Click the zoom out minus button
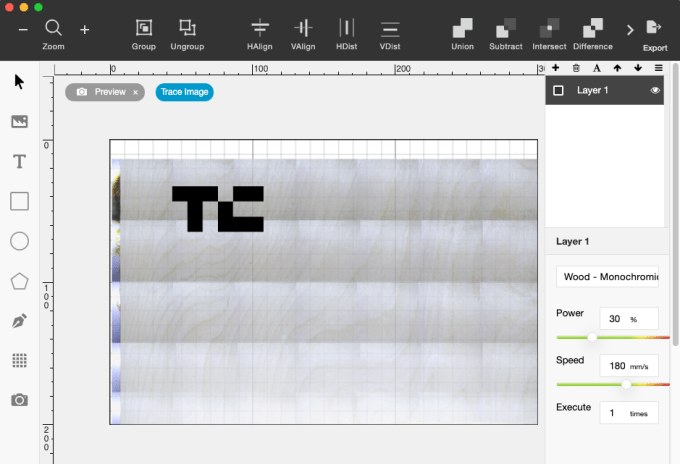Viewport: 680px width, 464px height. (23, 29)
